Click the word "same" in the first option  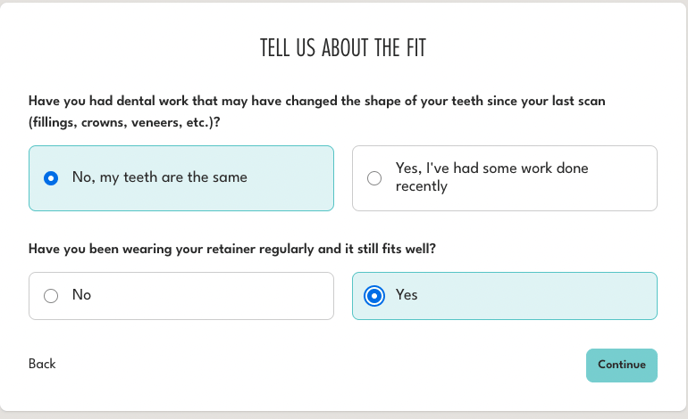point(228,177)
